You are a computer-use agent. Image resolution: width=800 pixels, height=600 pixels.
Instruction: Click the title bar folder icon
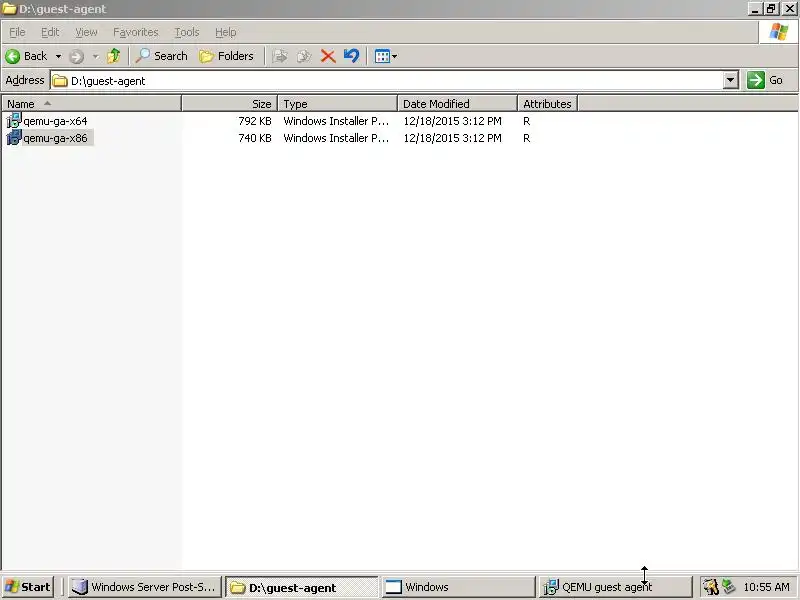9,9
